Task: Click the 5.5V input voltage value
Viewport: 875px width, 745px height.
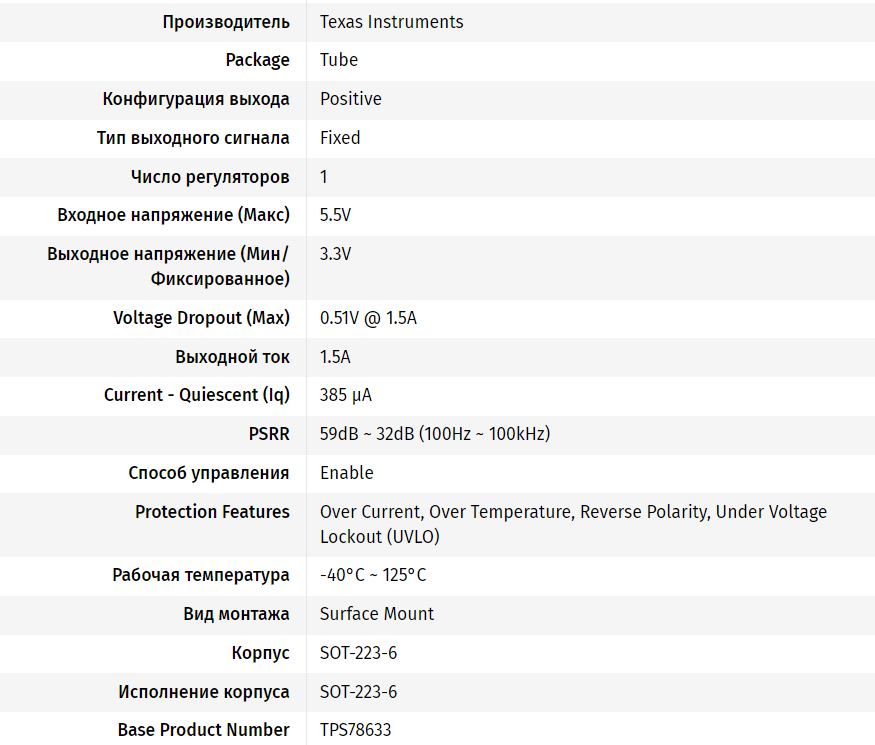Action: coord(335,215)
